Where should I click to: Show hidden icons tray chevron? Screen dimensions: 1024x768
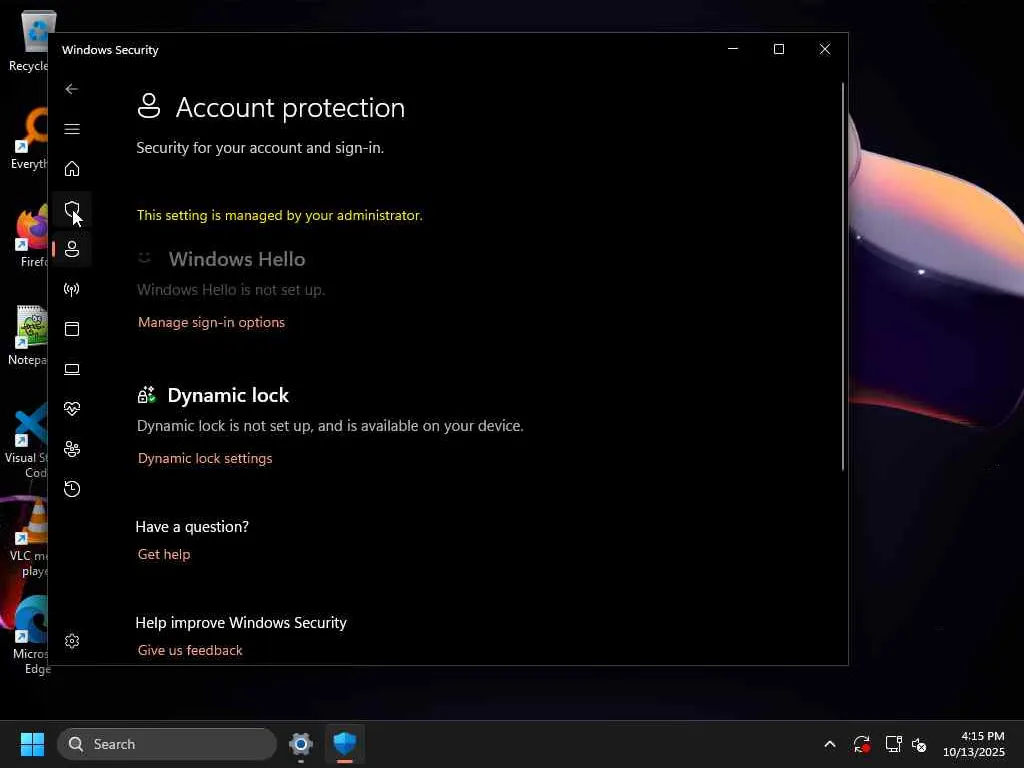click(x=830, y=744)
